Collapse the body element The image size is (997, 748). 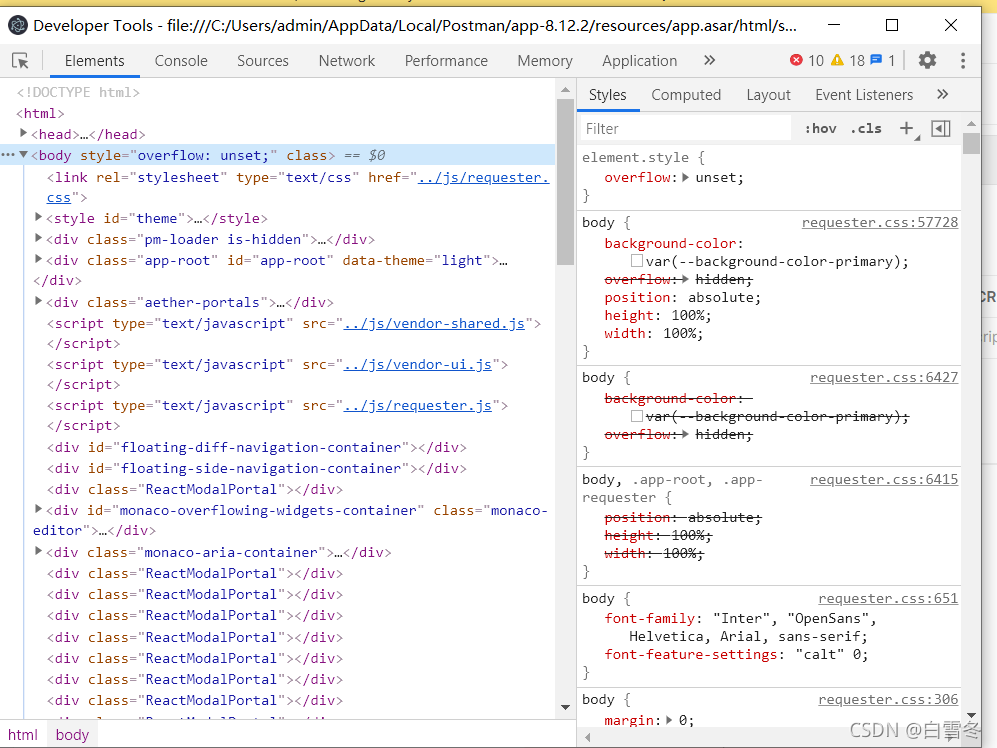click(24, 155)
